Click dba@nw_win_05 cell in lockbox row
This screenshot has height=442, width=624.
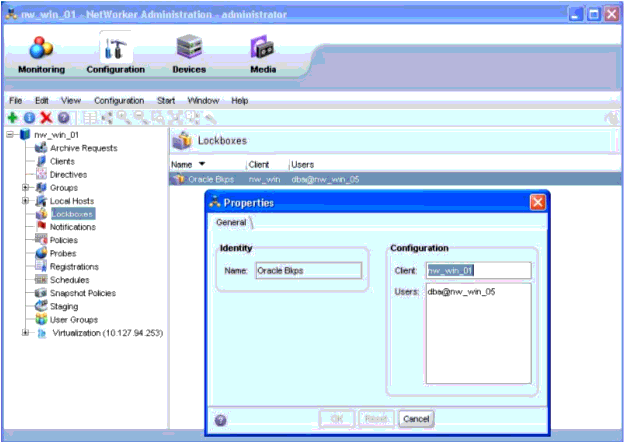pos(326,179)
